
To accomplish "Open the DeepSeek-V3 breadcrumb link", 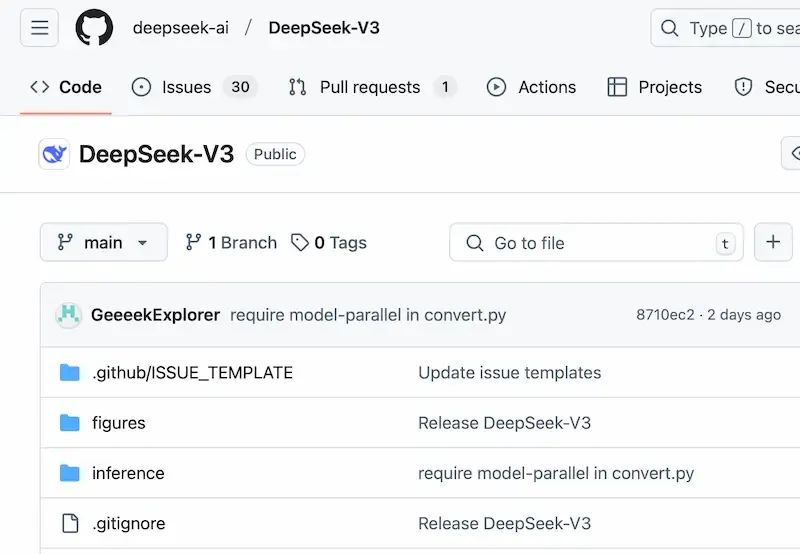I will click(x=324, y=28).
